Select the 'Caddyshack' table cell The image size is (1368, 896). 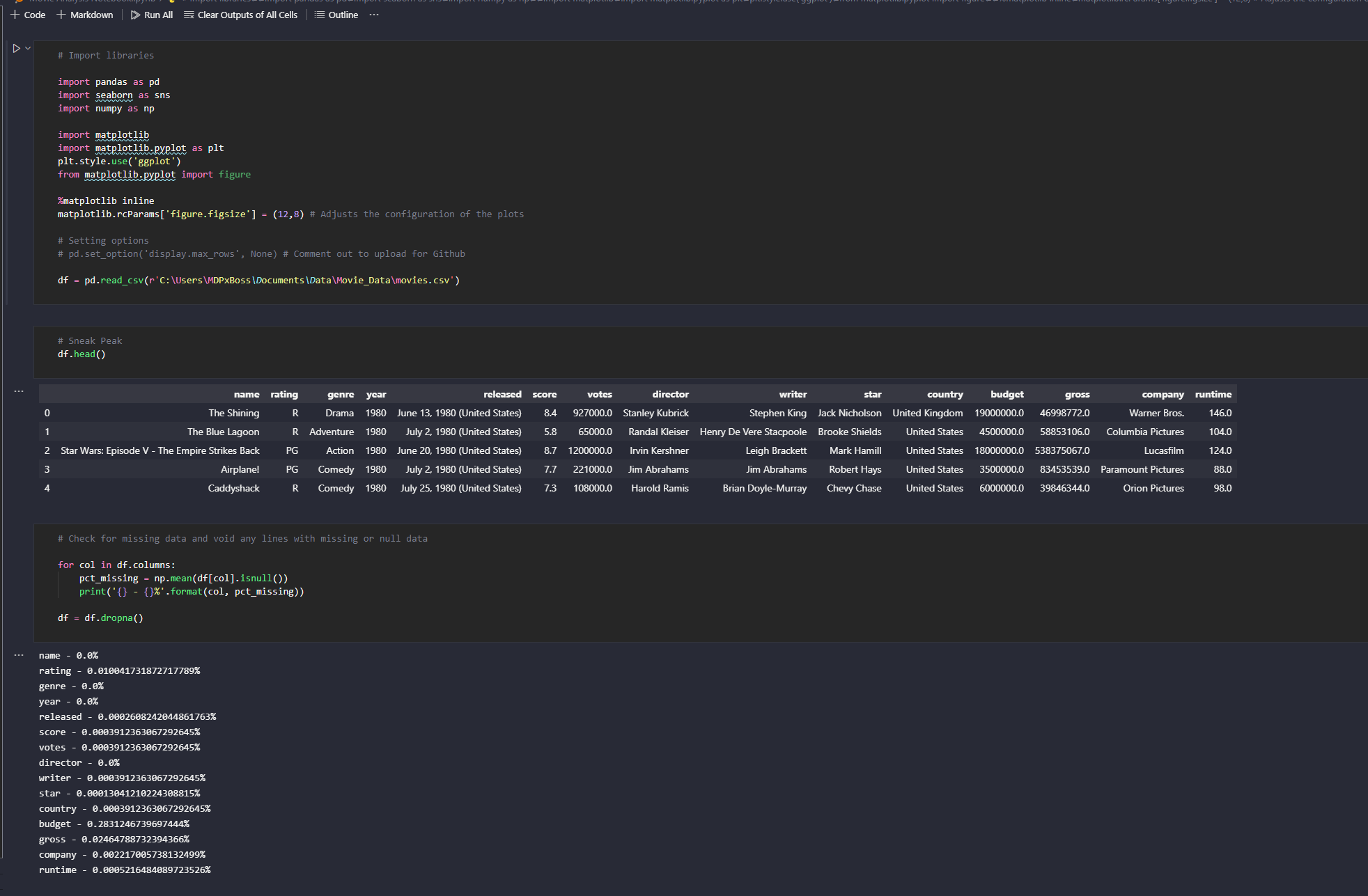(234, 488)
